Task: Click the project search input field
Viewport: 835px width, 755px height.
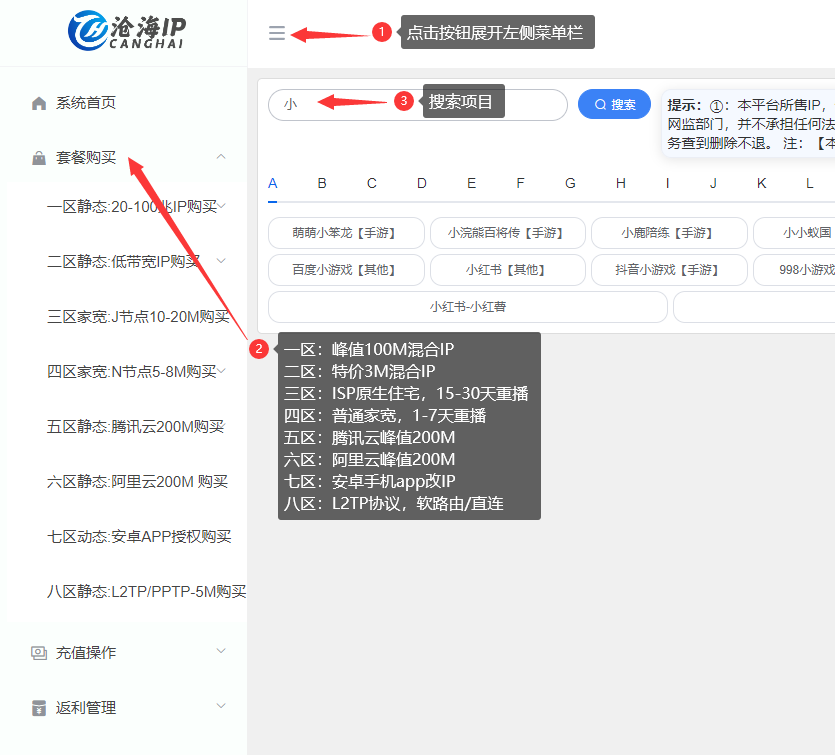Action: (418, 104)
